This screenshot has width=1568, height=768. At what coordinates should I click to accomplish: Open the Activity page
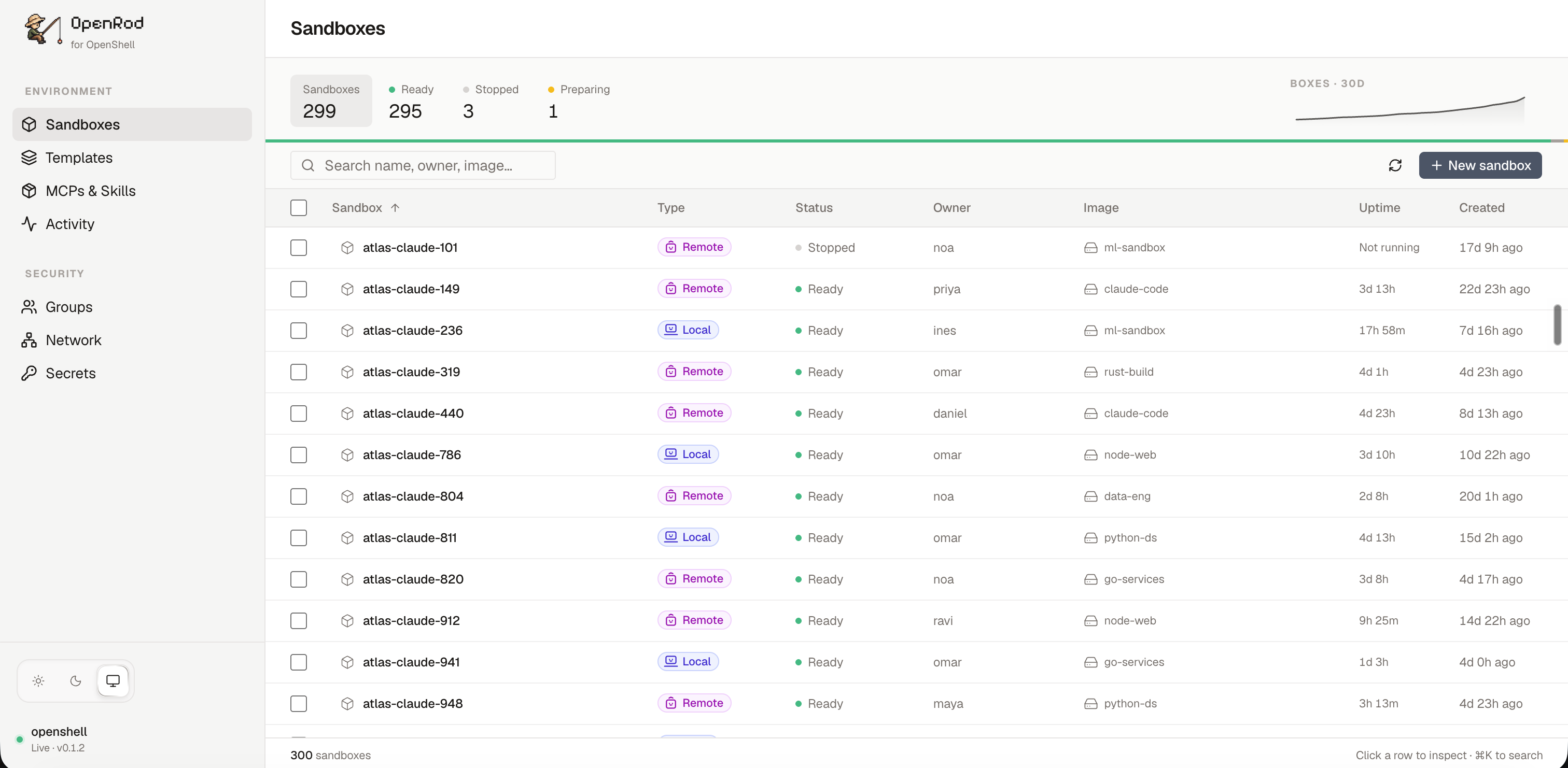pos(132,224)
